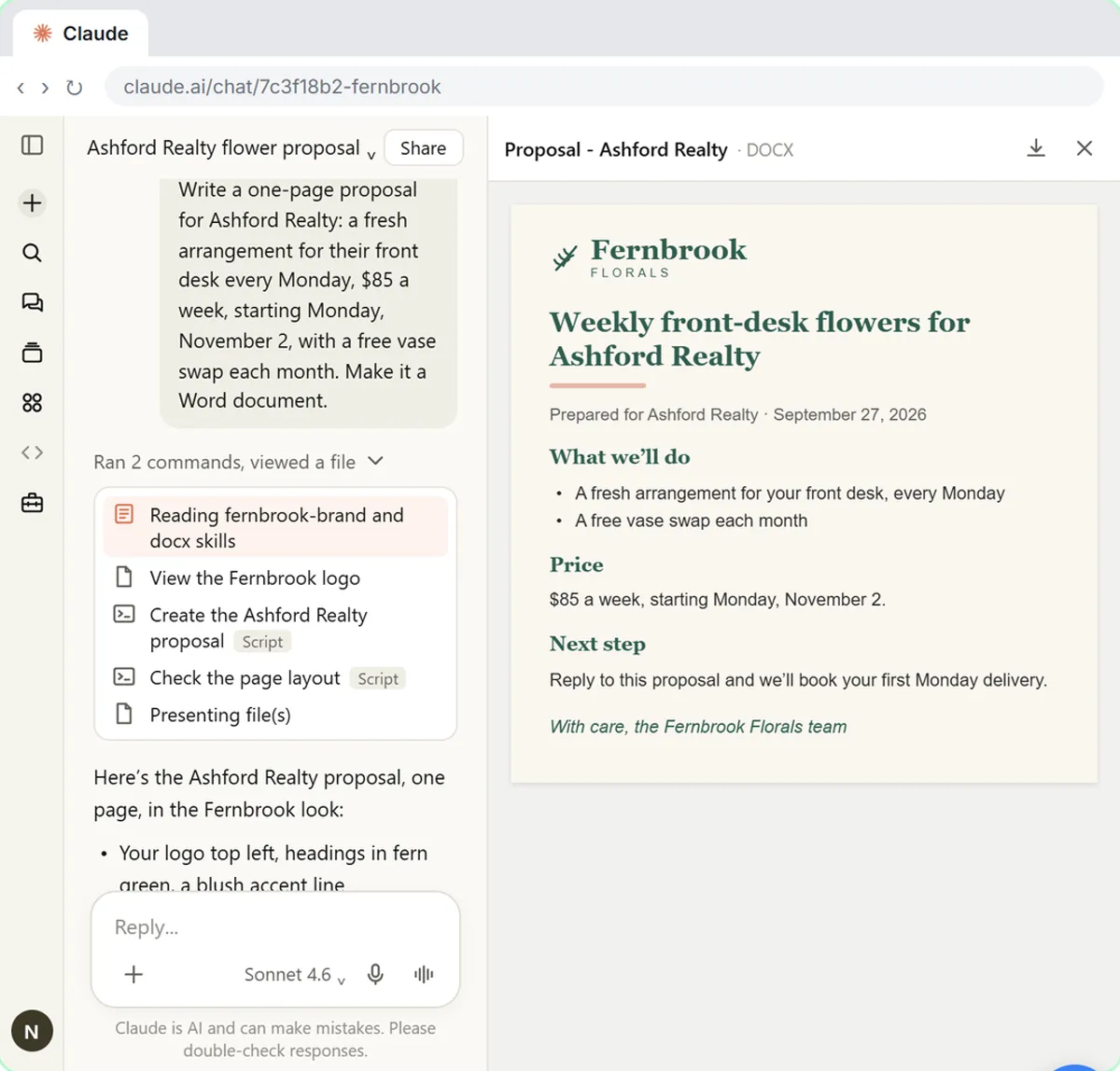Viewport: 1120px width, 1071px height.
Task: Click the Reply text field
Action: (275, 927)
